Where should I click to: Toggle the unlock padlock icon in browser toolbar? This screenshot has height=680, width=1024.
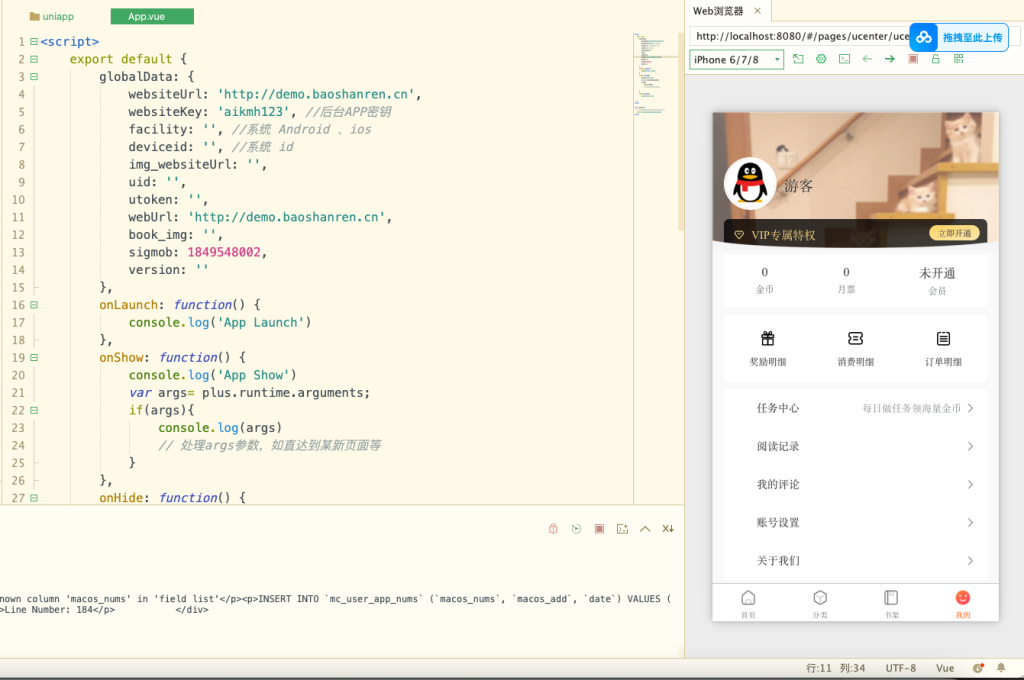[935, 59]
